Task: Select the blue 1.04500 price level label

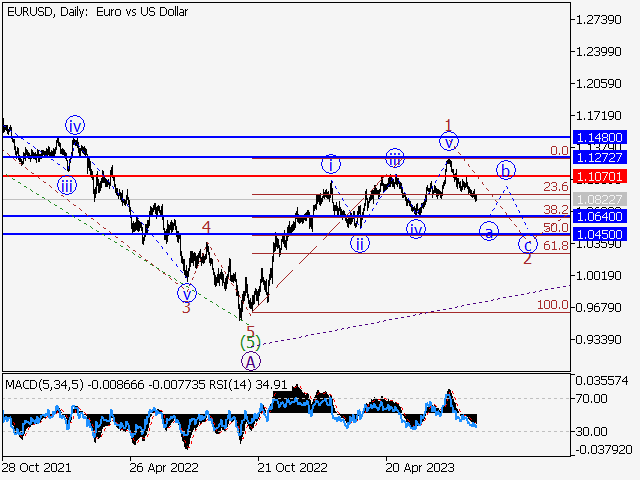Action: point(600,235)
